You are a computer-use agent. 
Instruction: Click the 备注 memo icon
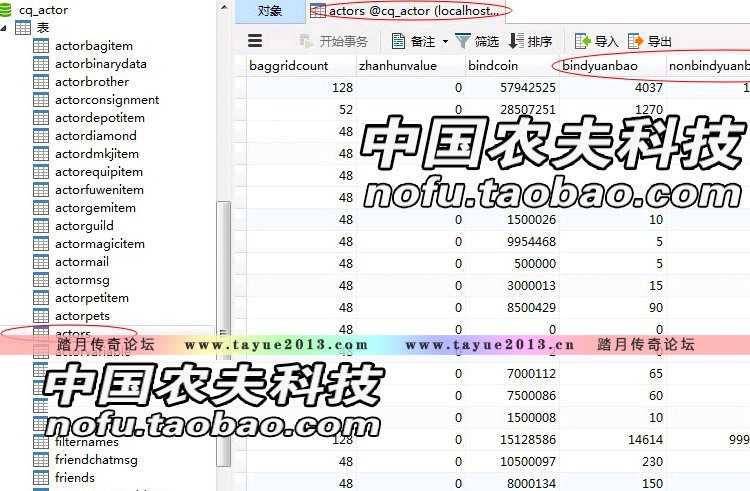(x=398, y=41)
